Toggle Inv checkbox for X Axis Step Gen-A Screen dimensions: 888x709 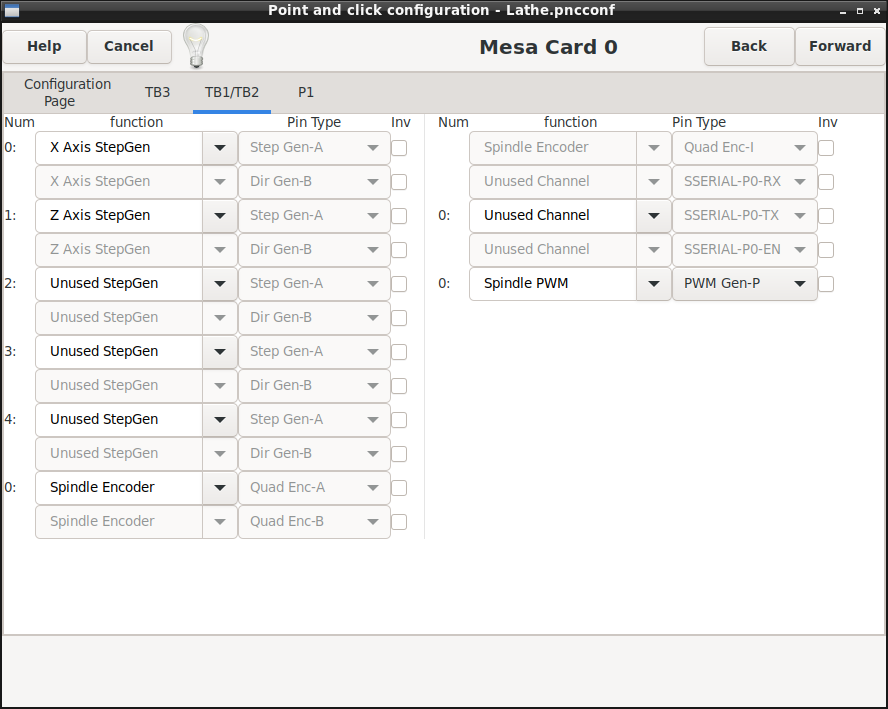pos(399,148)
